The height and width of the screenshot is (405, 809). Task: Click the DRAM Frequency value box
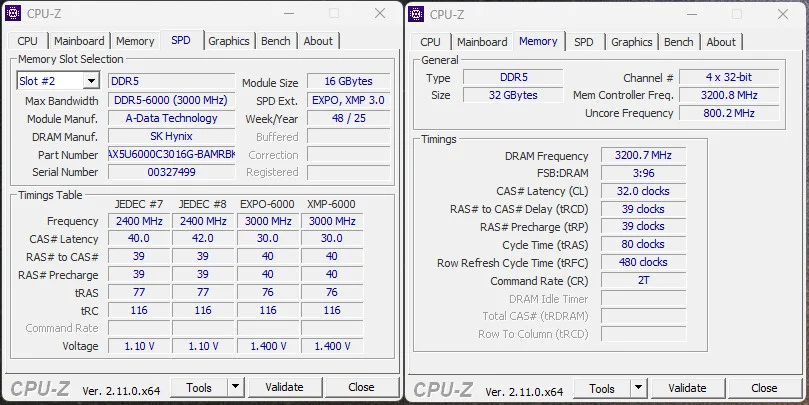643,156
